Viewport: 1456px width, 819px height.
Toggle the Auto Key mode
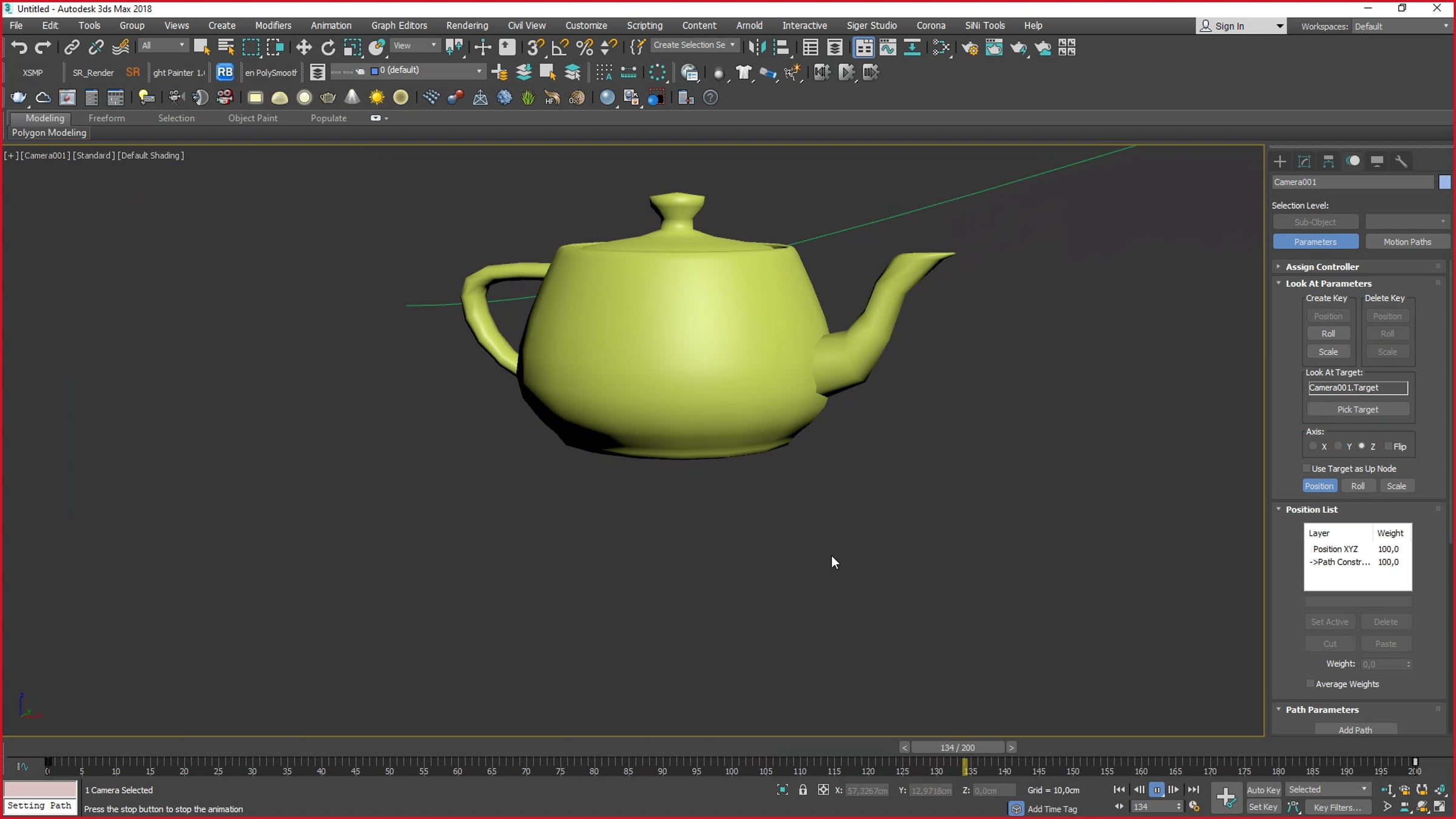point(1264,790)
